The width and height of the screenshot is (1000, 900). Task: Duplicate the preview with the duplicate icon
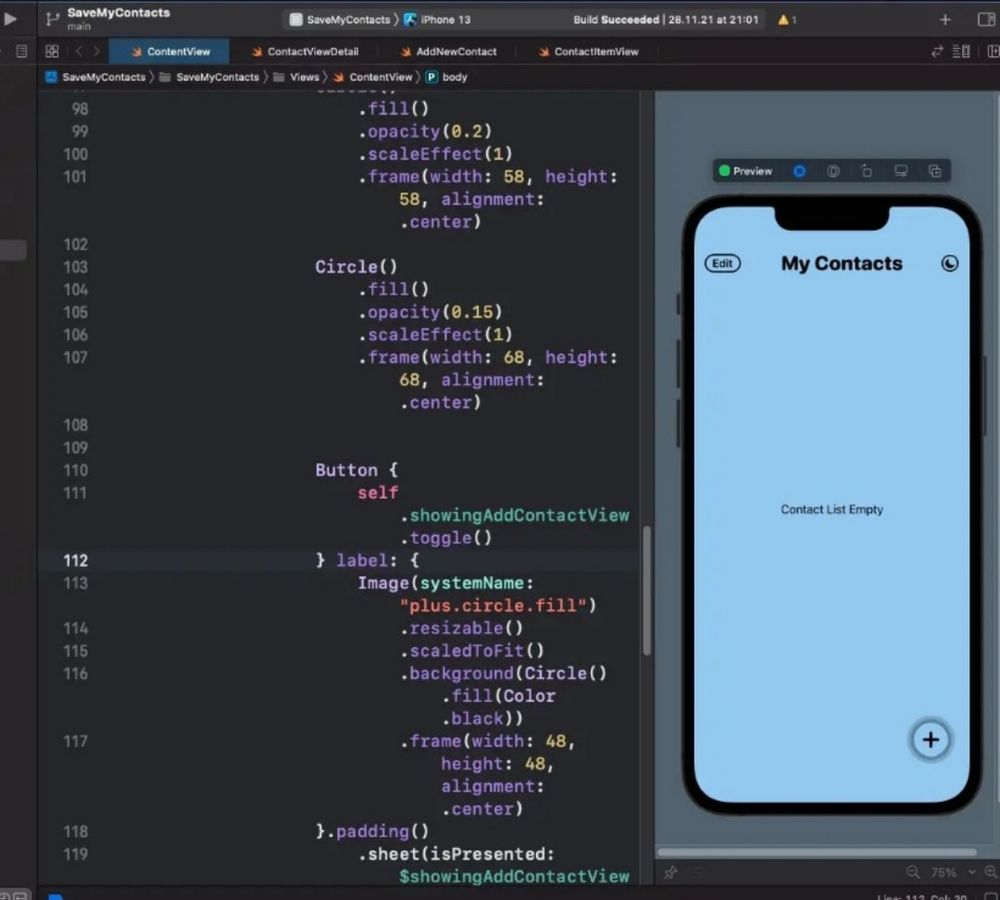(935, 171)
